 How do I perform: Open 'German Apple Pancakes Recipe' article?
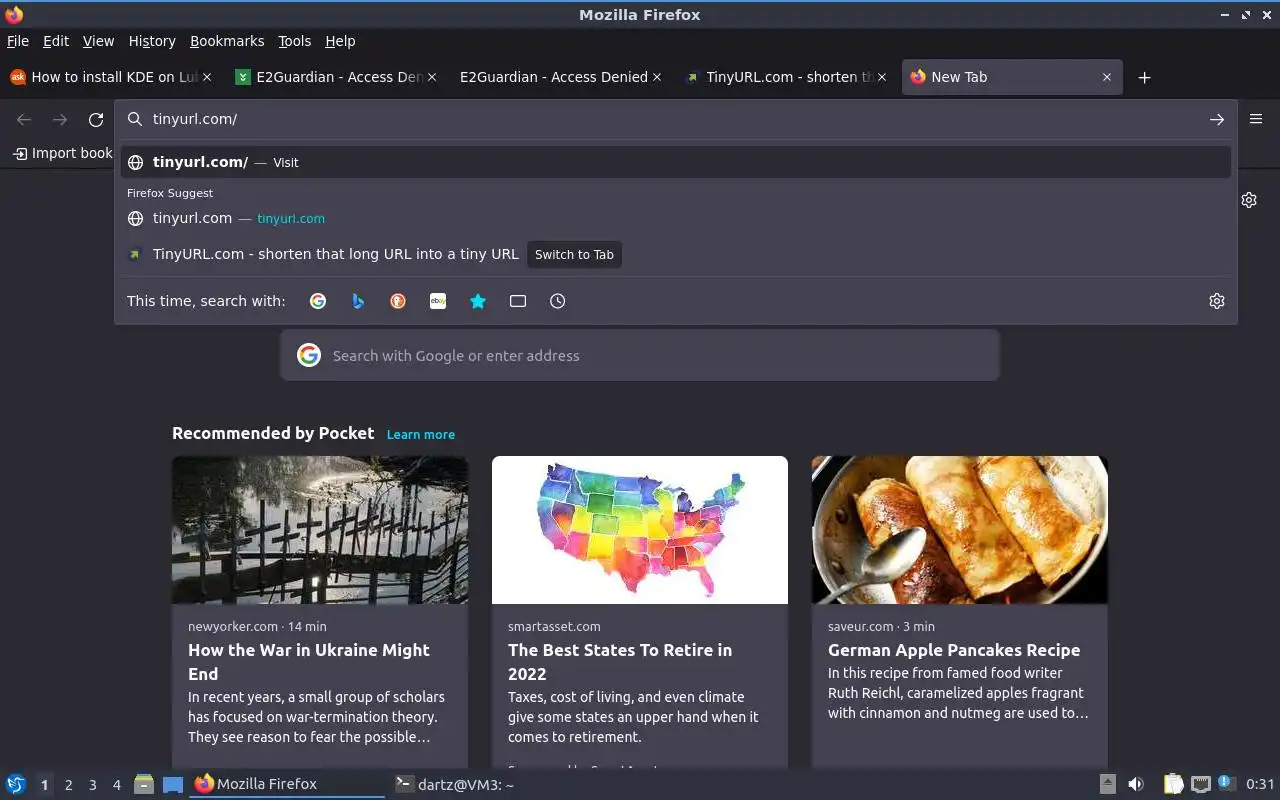pyautogui.click(x=954, y=650)
